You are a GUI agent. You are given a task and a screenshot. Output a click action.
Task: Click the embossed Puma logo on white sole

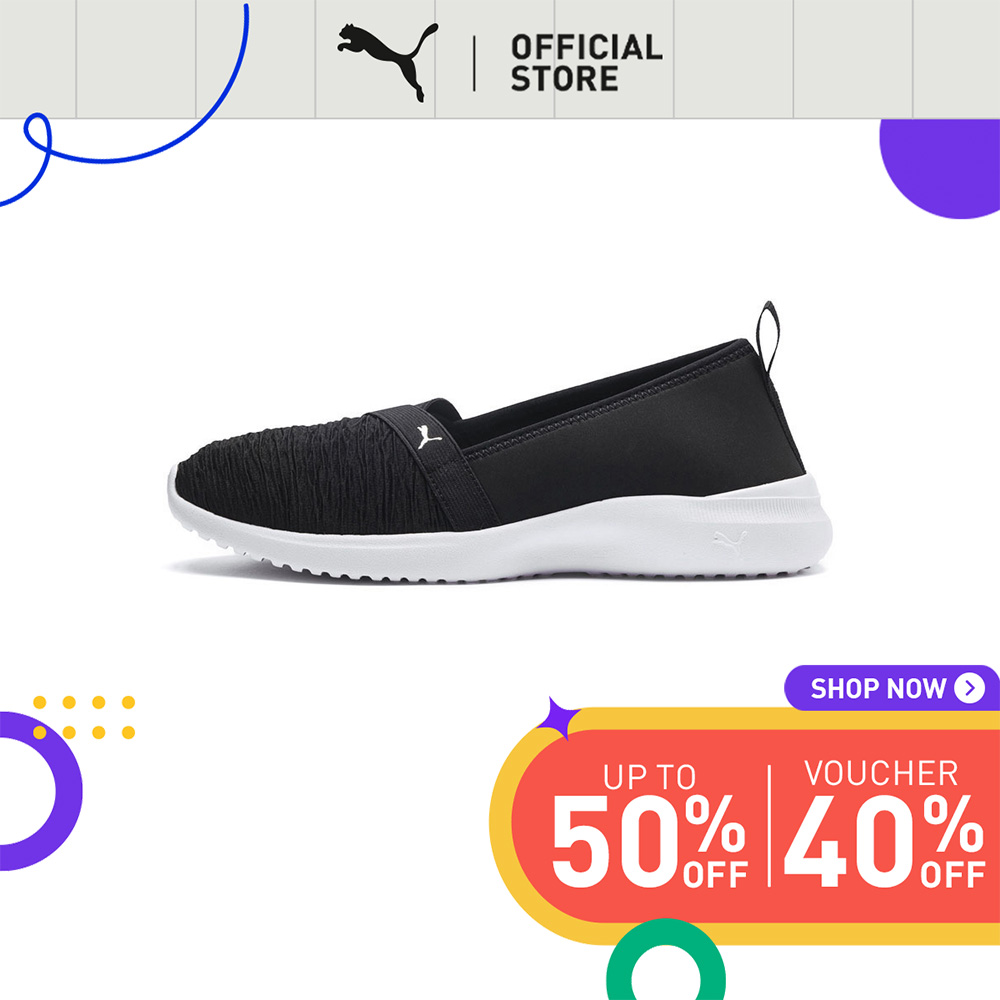[730, 543]
